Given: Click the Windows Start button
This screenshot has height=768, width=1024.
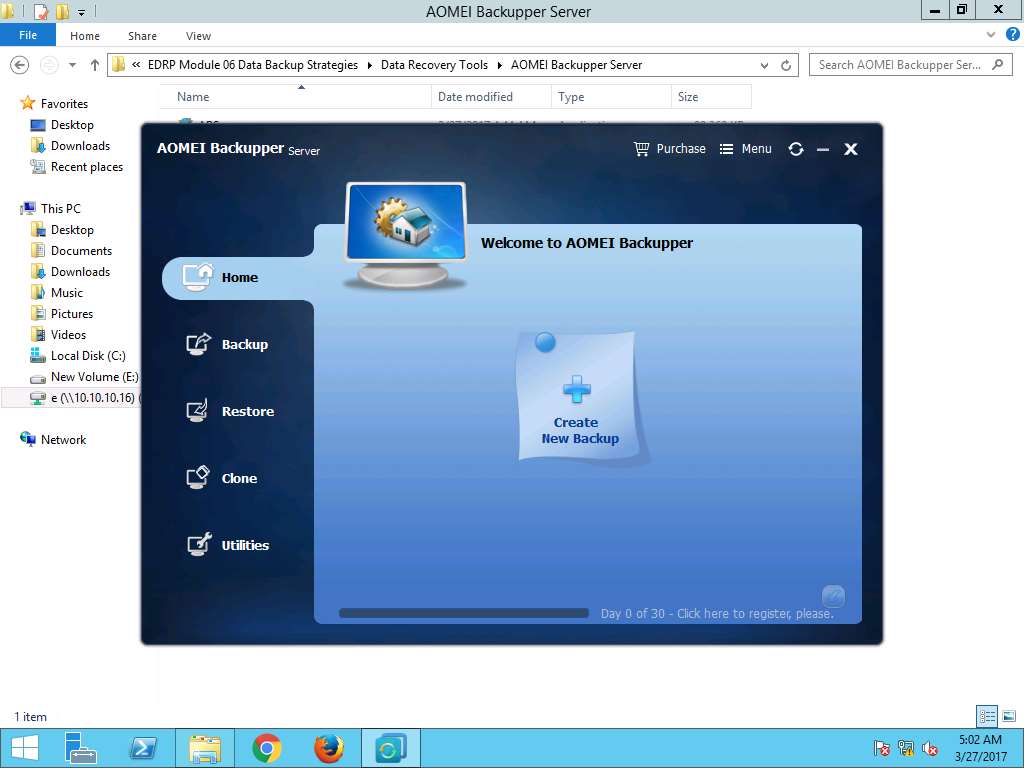Looking at the screenshot, I should click(x=25, y=748).
